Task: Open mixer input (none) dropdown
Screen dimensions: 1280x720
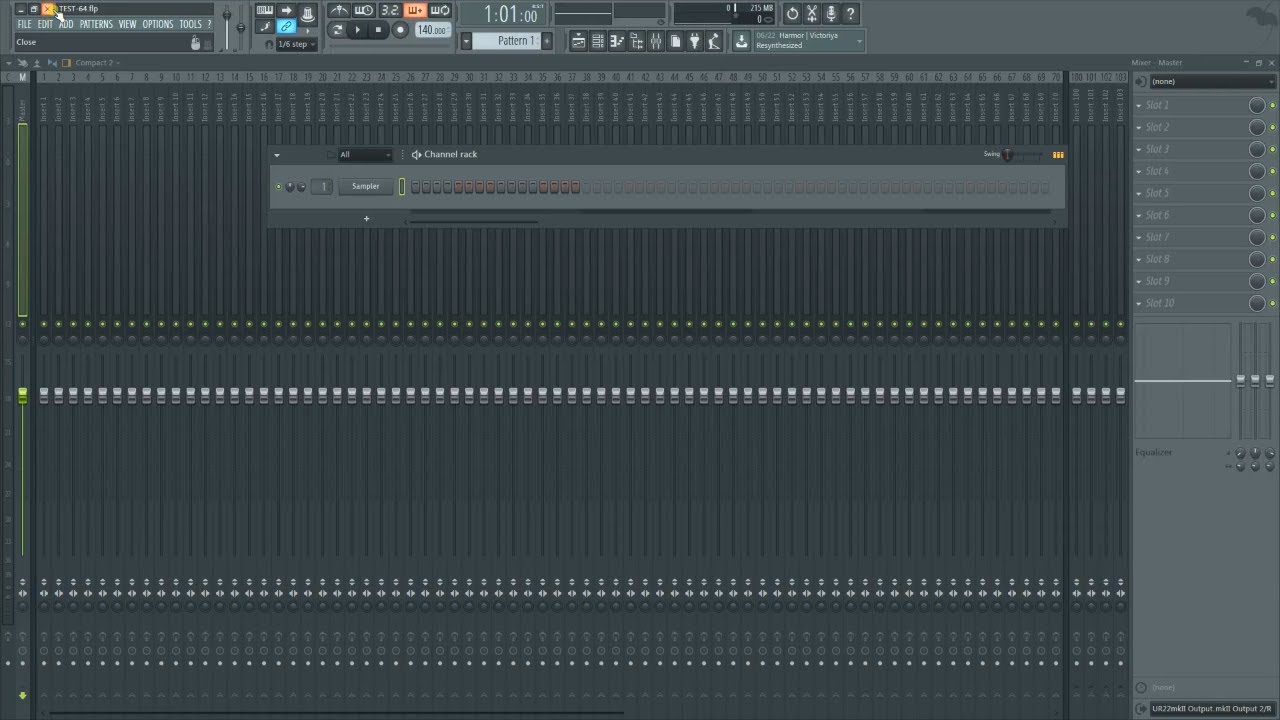Action: [1213, 81]
